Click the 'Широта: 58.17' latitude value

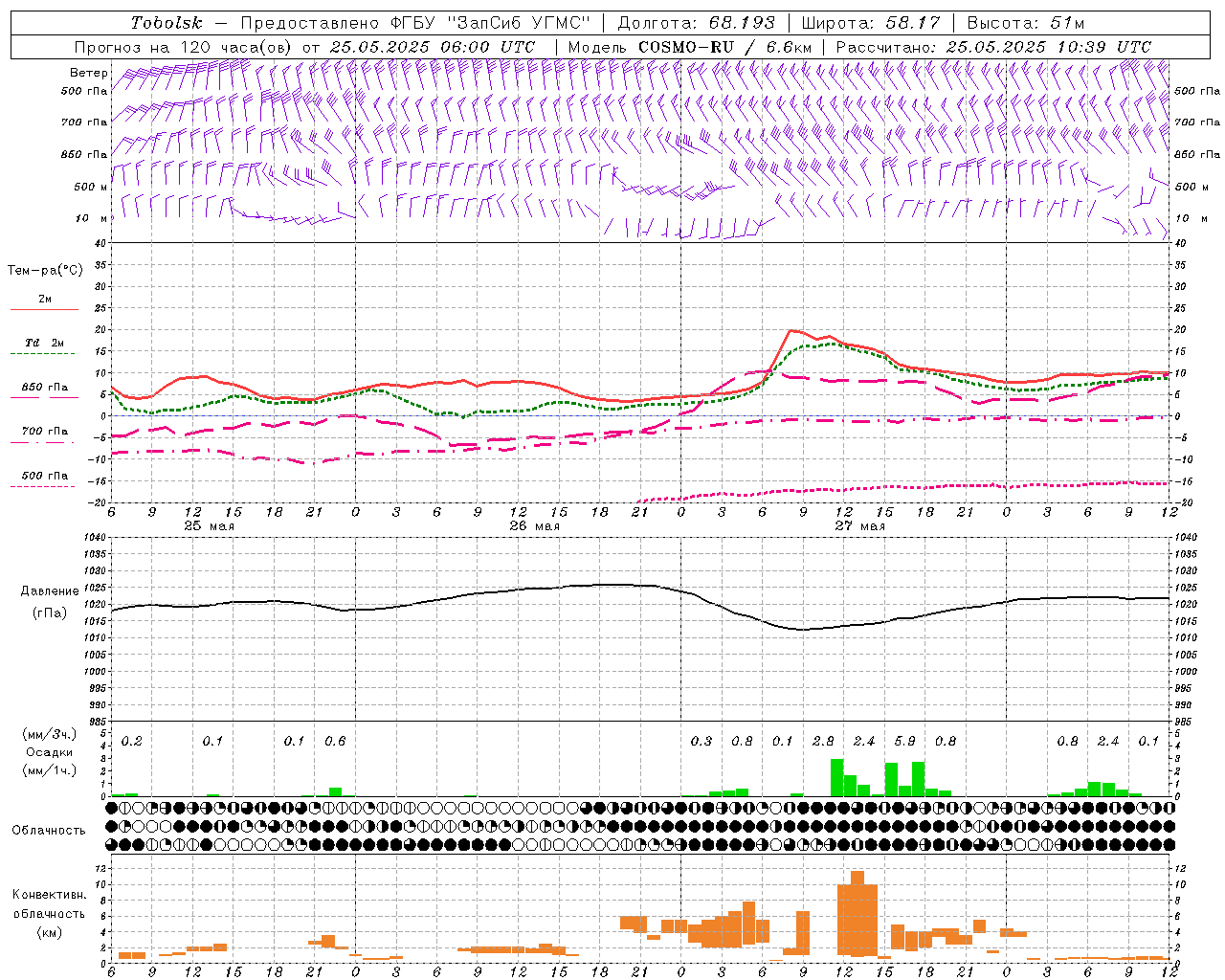click(871, 23)
